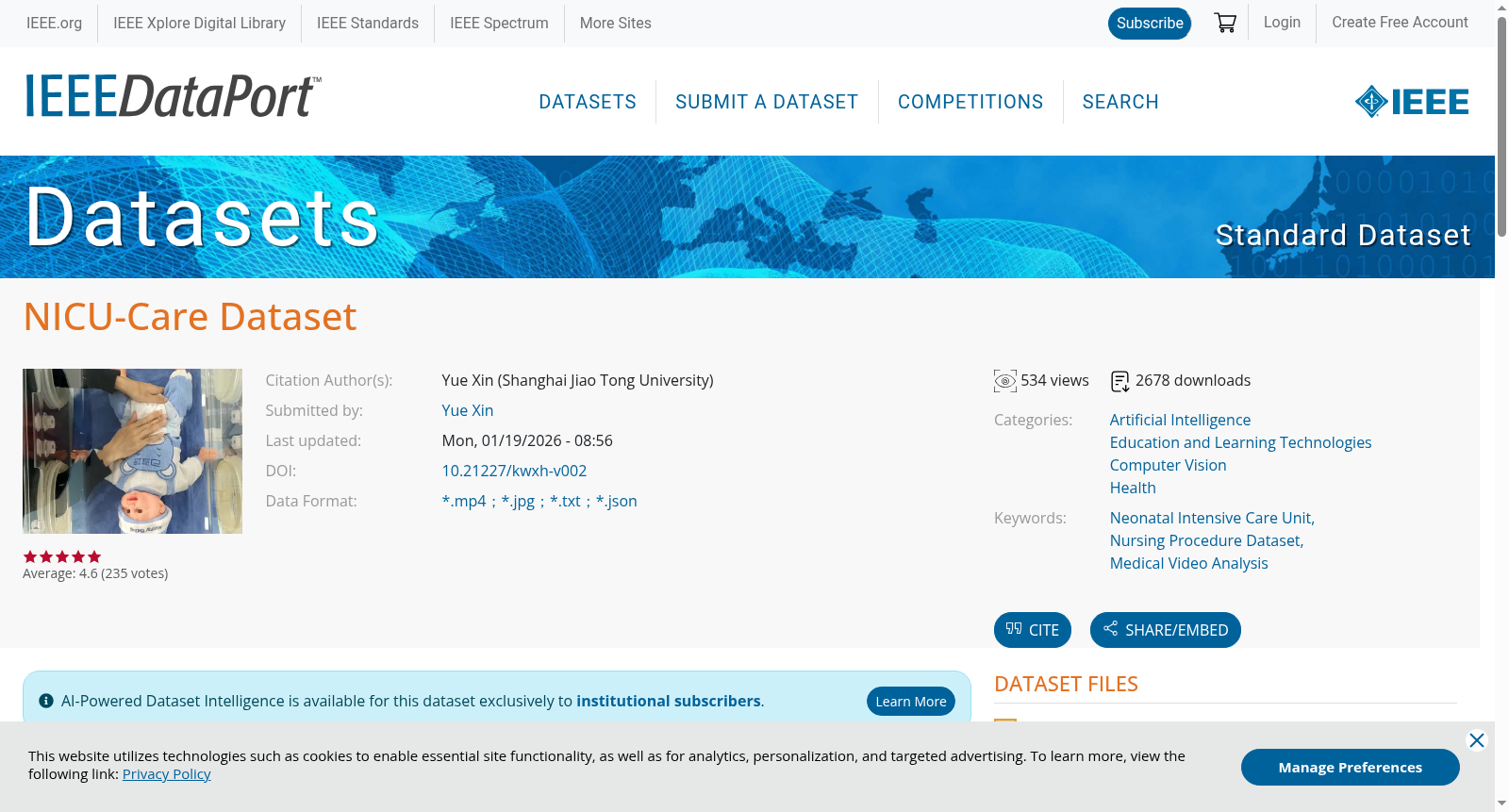Click the Last updated date value
Image resolution: width=1509 pixels, height=812 pixels.
(527, 440)
